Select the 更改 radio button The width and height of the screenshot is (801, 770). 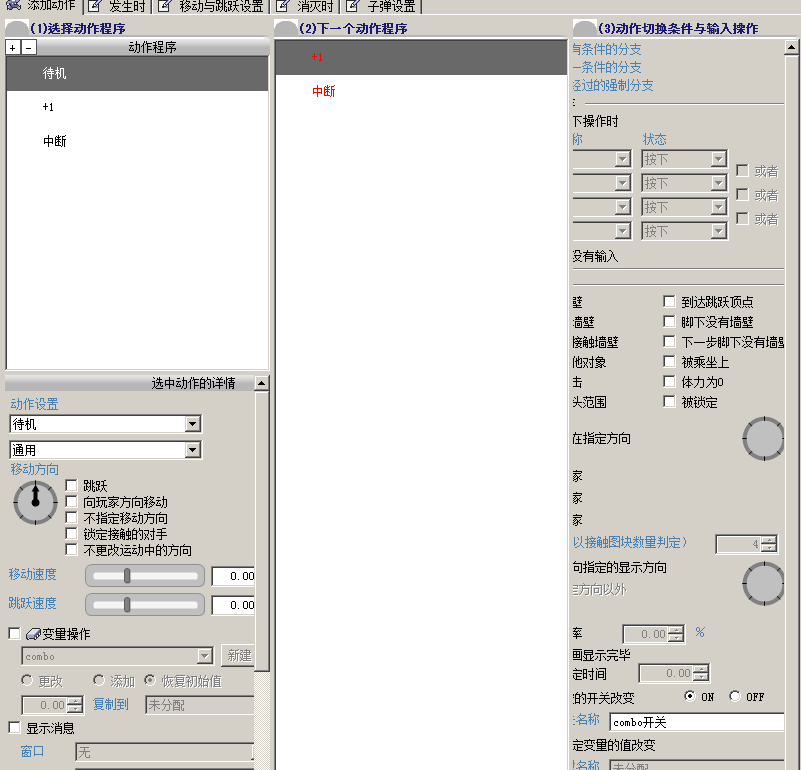pyautogui.click(x=27, y=680)
